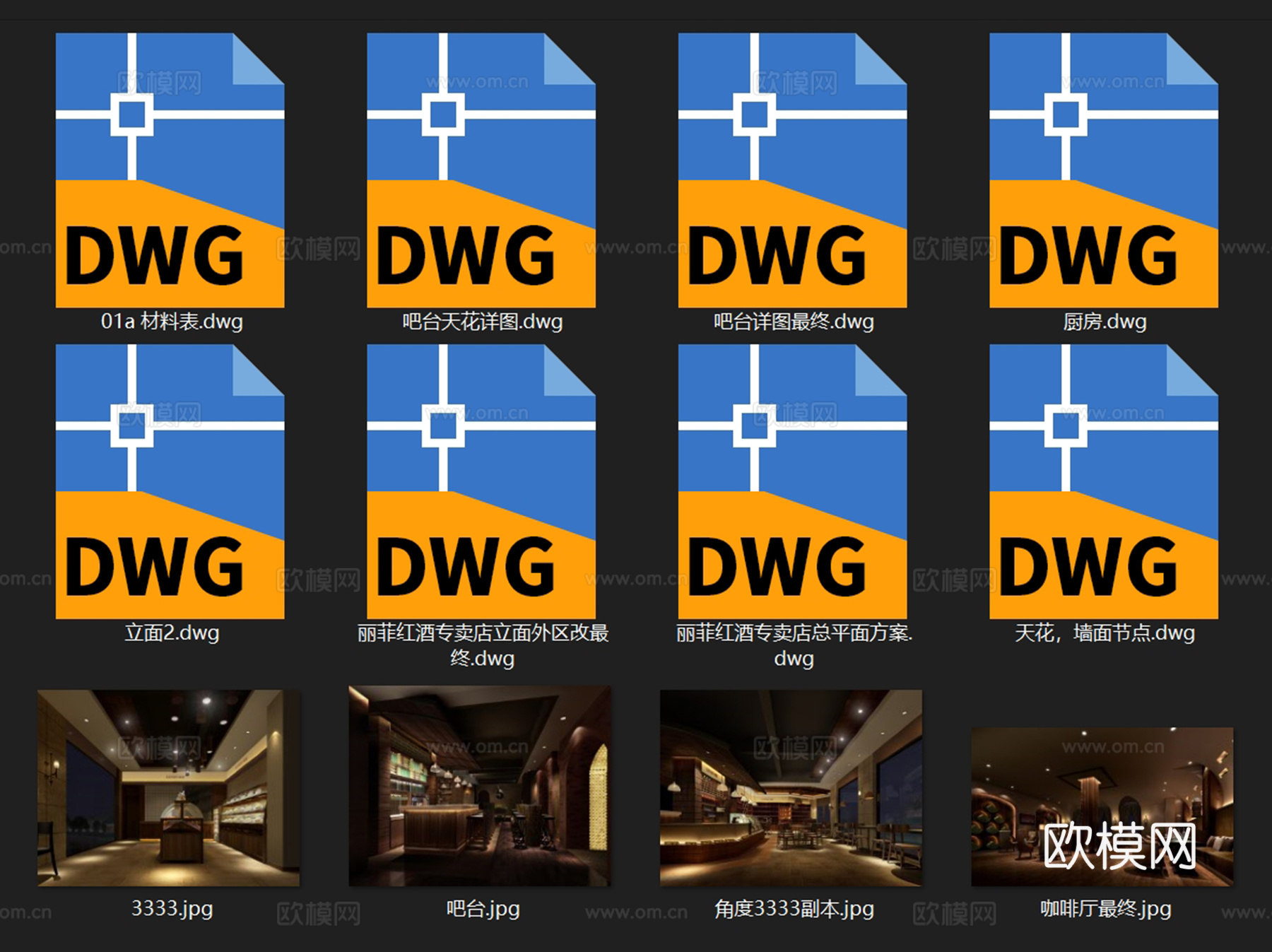Image resolution: width=1272 pixels, height=952 pixels.
Task: Click the file name 吧台详图最终.dwg
Action: (x=794, y=322)
